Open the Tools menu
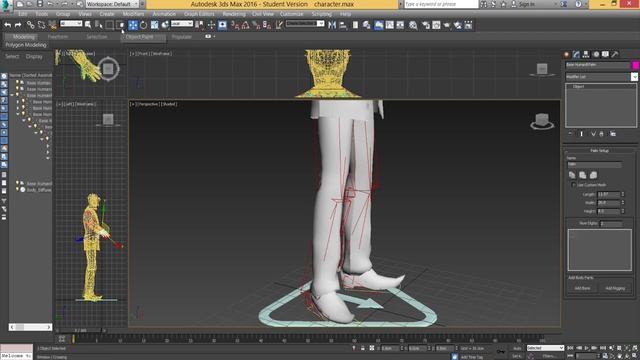The height and width of the screenshot is (360, 640). pyautogui.click(x=42, y=14)
